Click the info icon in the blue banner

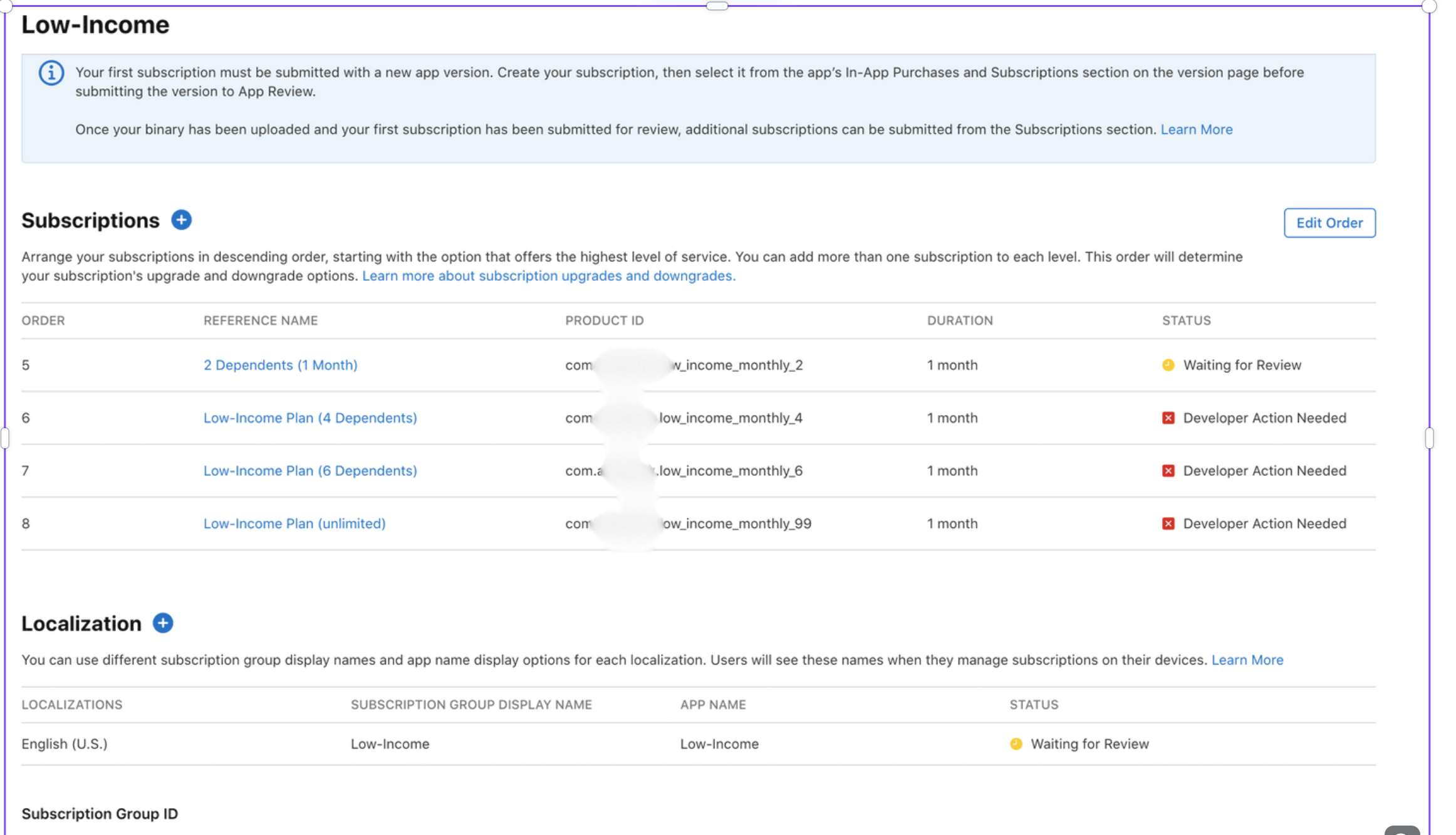51,73
